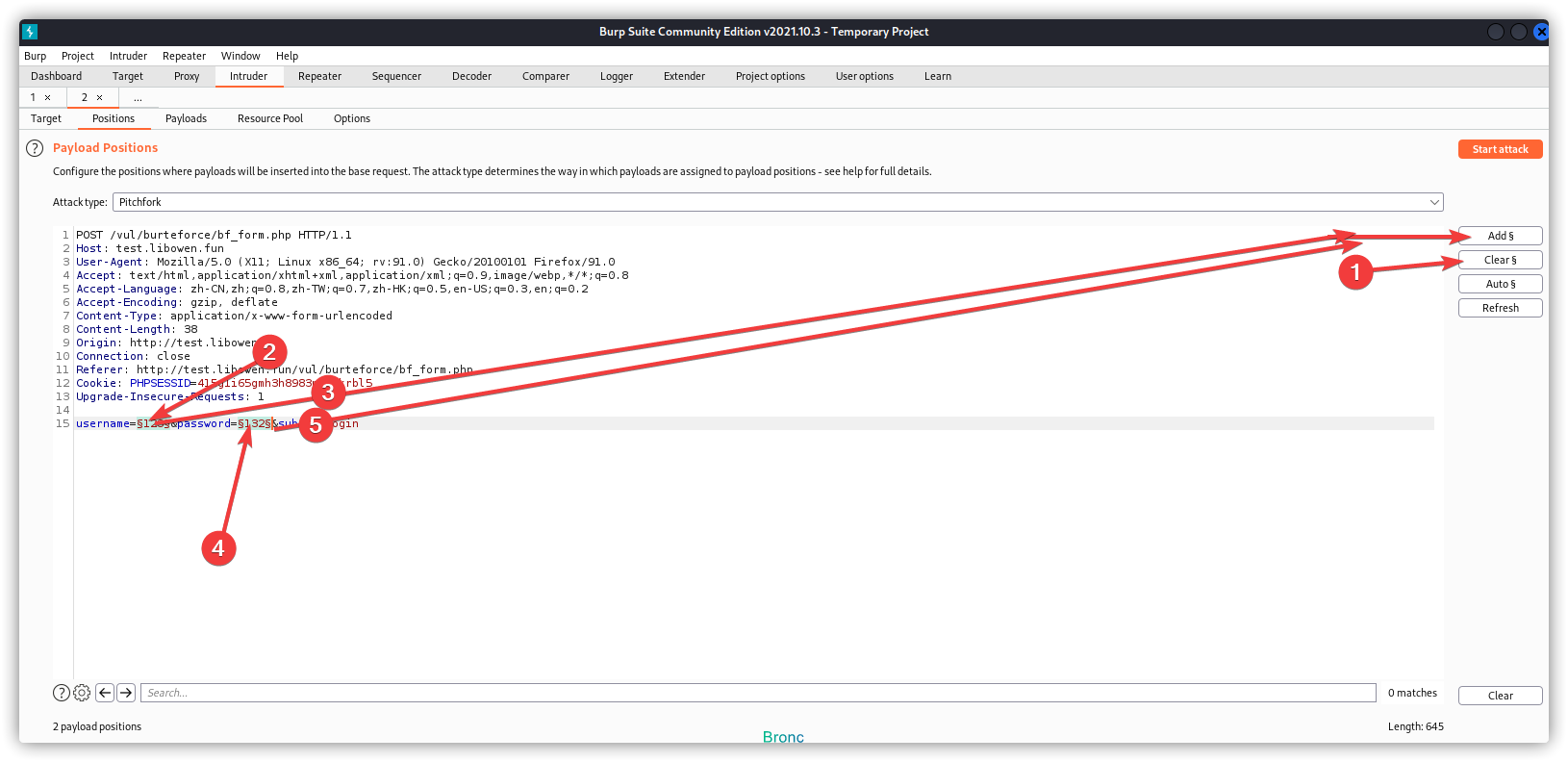This screenshot has height=762, width=1568.
Task: Open the Learn tab
Action: coord(938,76)
